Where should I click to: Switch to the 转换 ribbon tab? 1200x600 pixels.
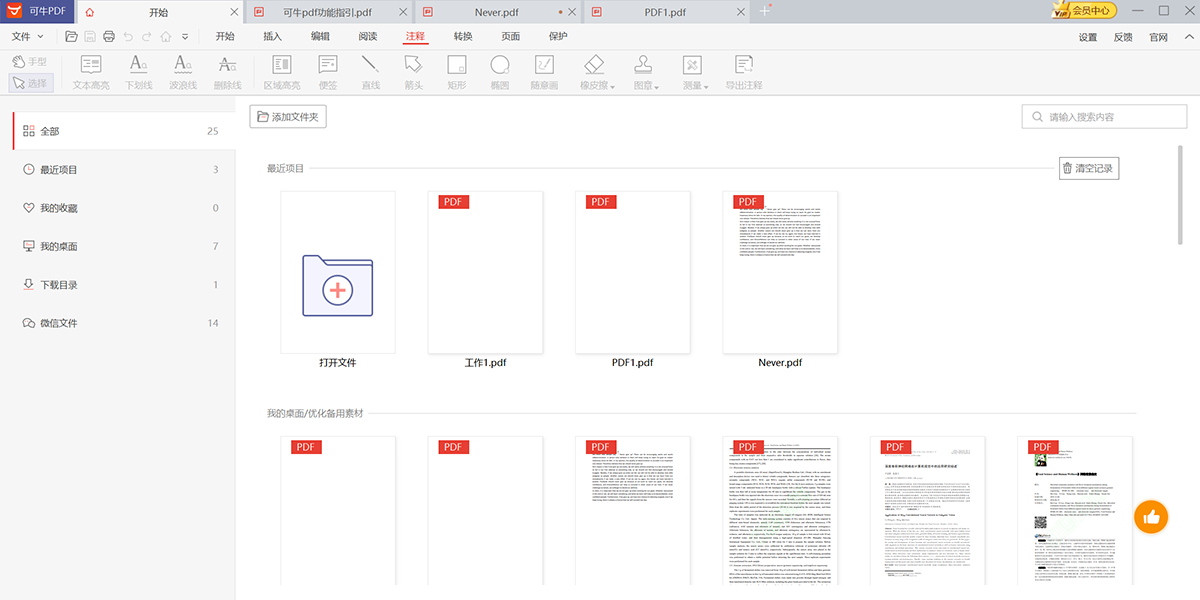462,35
